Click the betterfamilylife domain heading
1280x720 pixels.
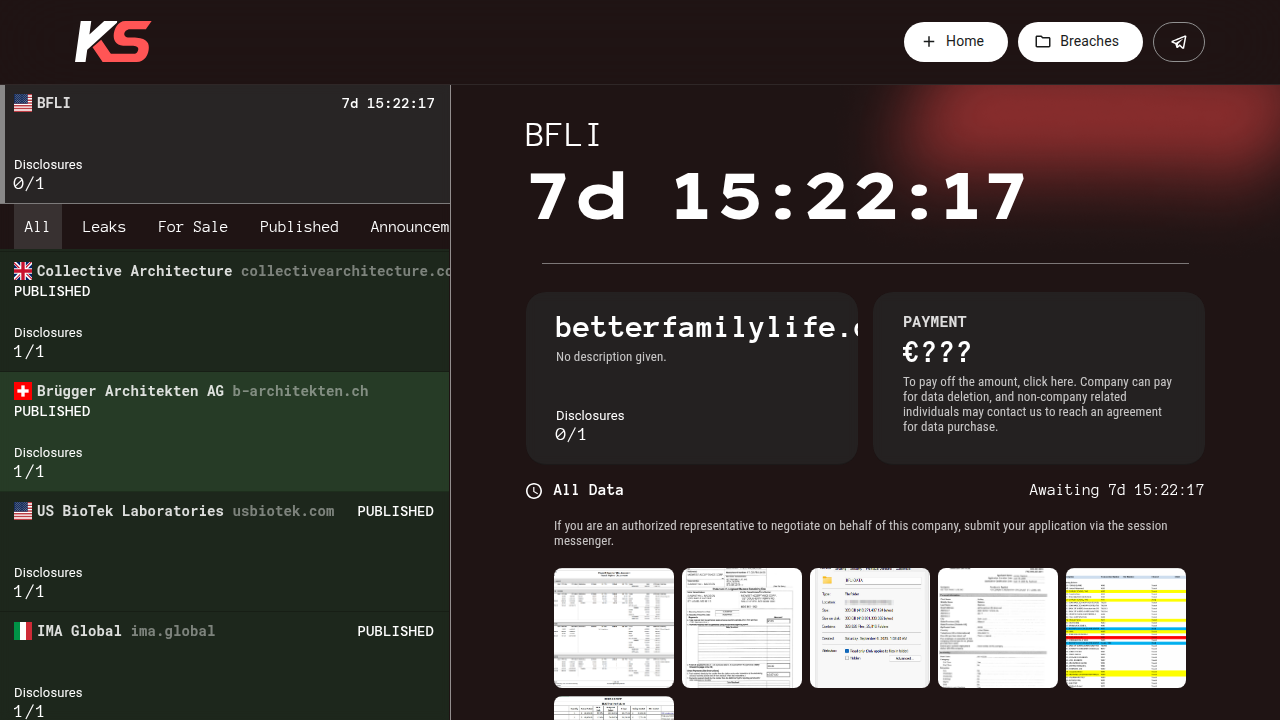[x=706, y=327]
